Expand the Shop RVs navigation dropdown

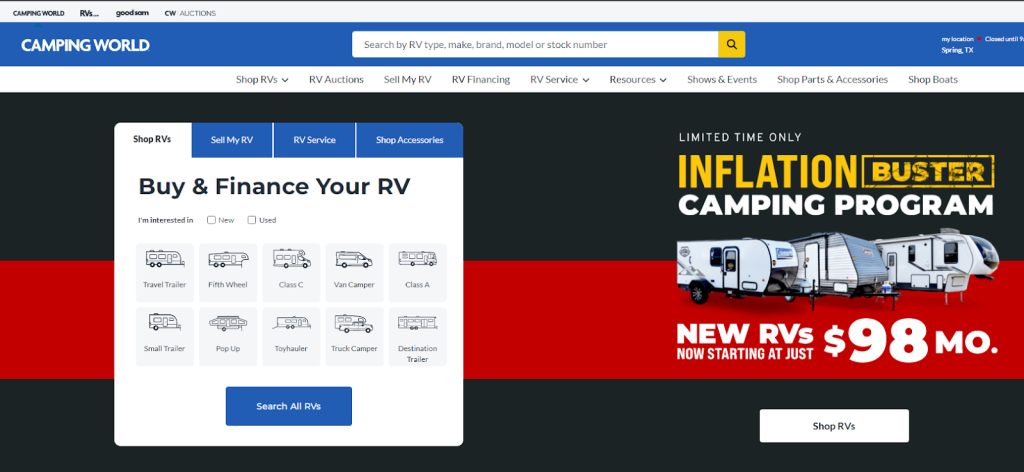pyautogui.click(x=262, y=80)
